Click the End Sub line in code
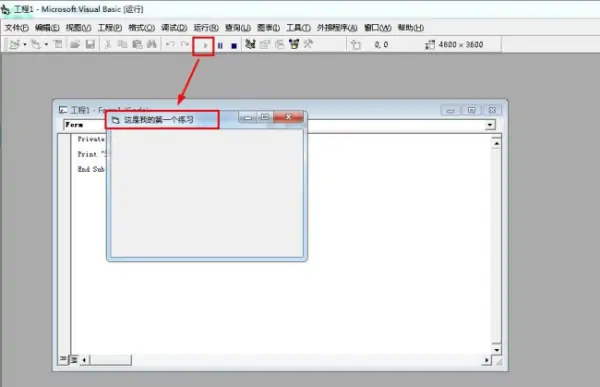 [x=91, y=169]
